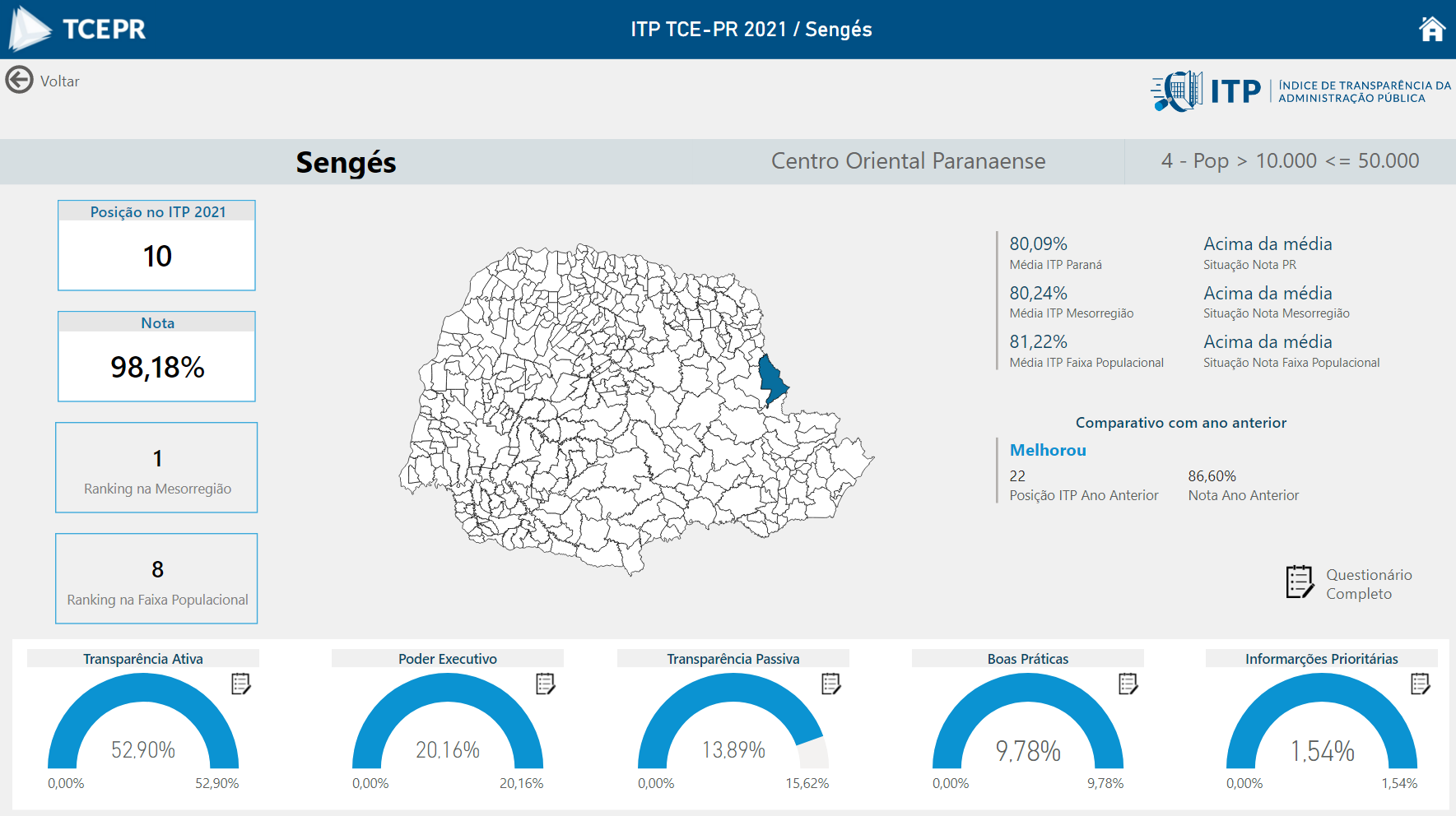Click the 52,90% gauge center value
The height and width of the screenshot is (816, 1456).
click(x=143, y=750)
